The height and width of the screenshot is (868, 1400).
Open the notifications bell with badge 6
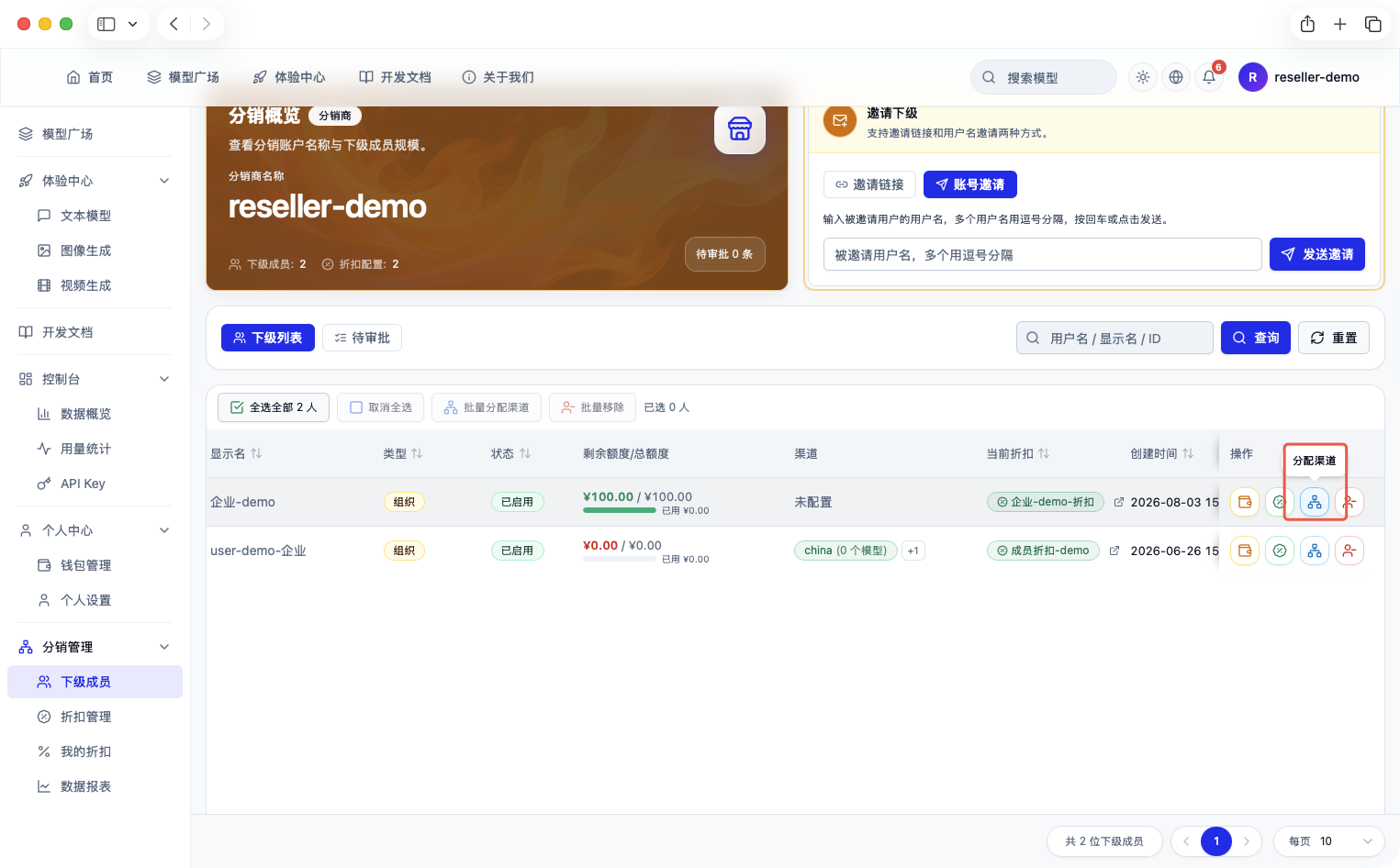(1209, 77)
